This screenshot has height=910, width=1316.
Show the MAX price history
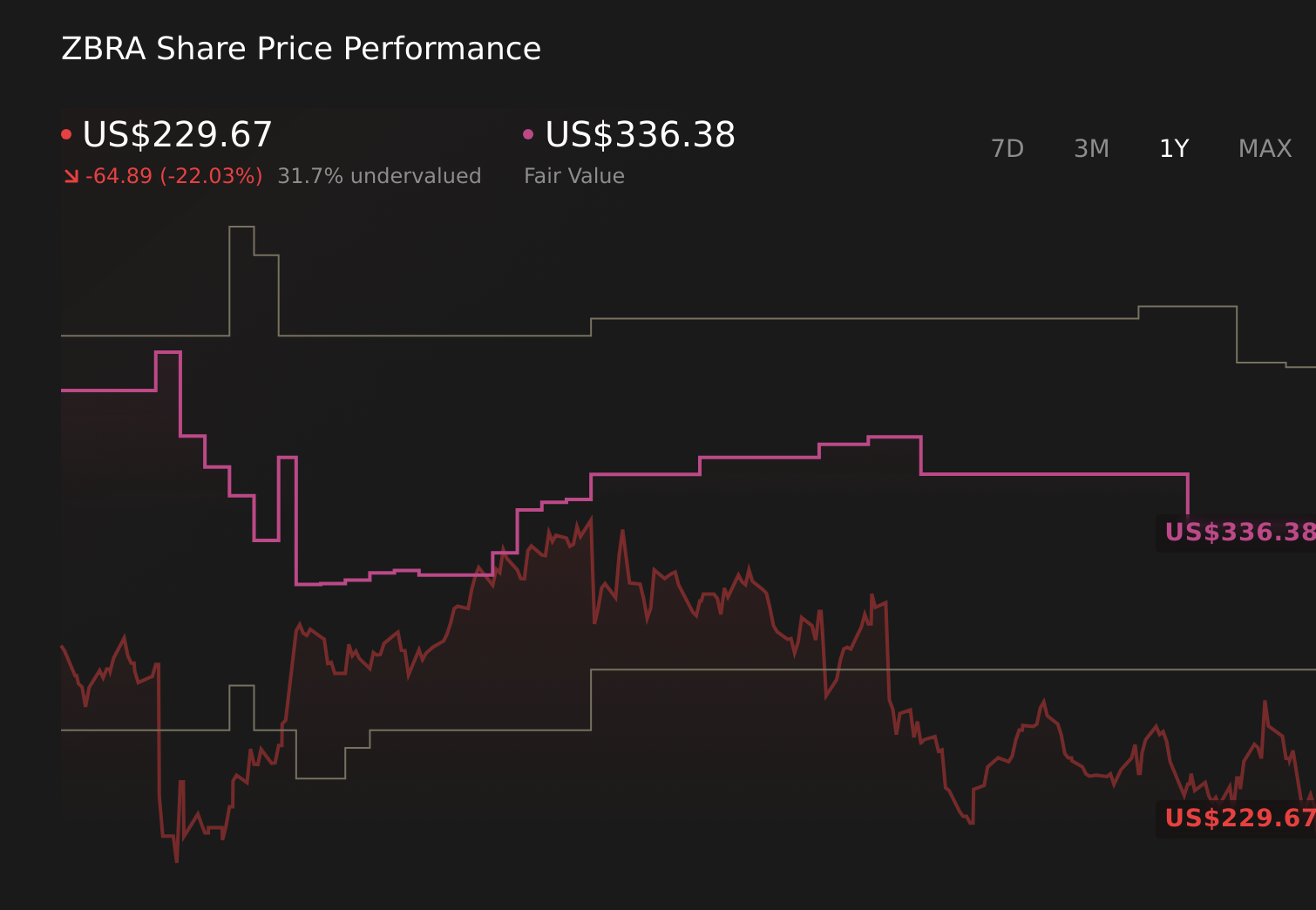tap(1265, 149)
